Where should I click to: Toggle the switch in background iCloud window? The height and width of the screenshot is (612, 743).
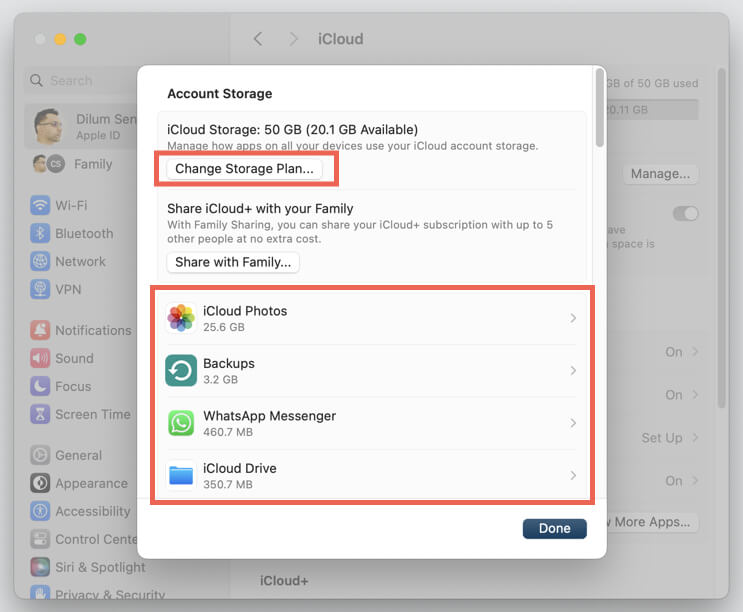click(685, 214)
